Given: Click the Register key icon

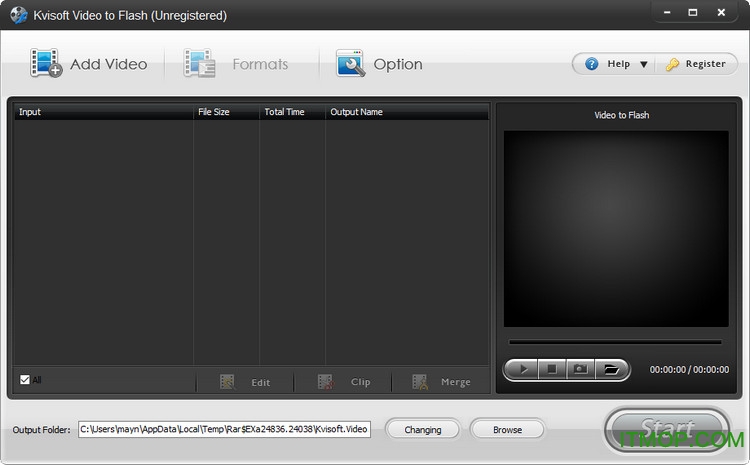Looking at the screenshot, I should pyautogui.click(x=672, y=64).
